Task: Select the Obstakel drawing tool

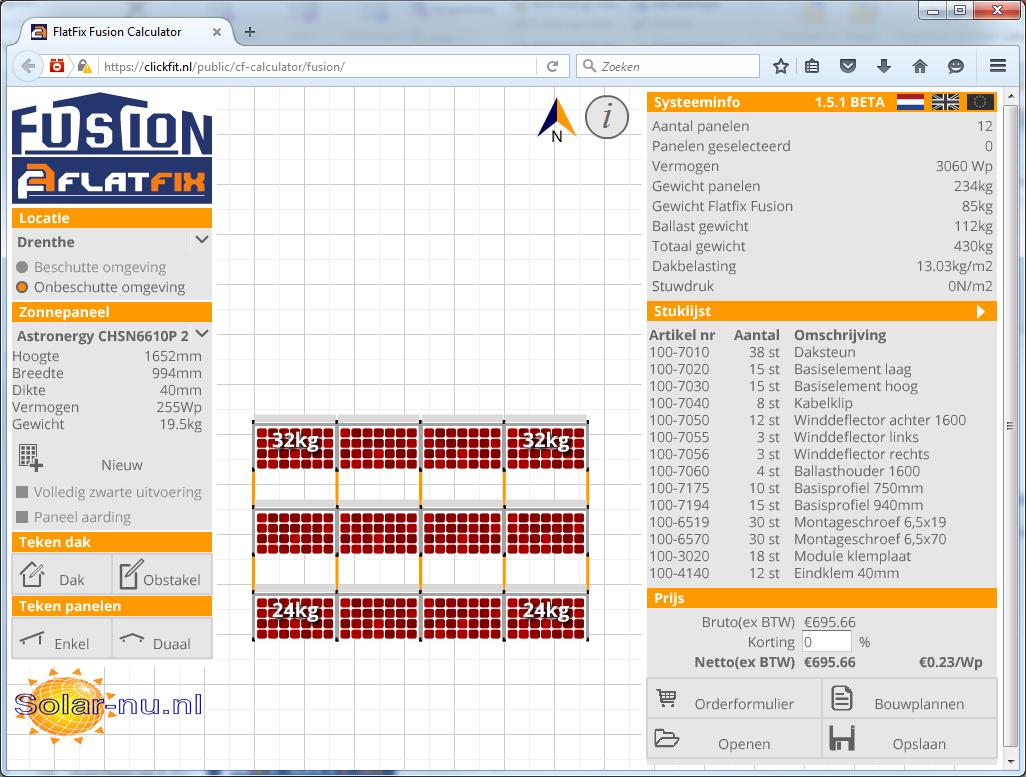Action: (162, 574)
